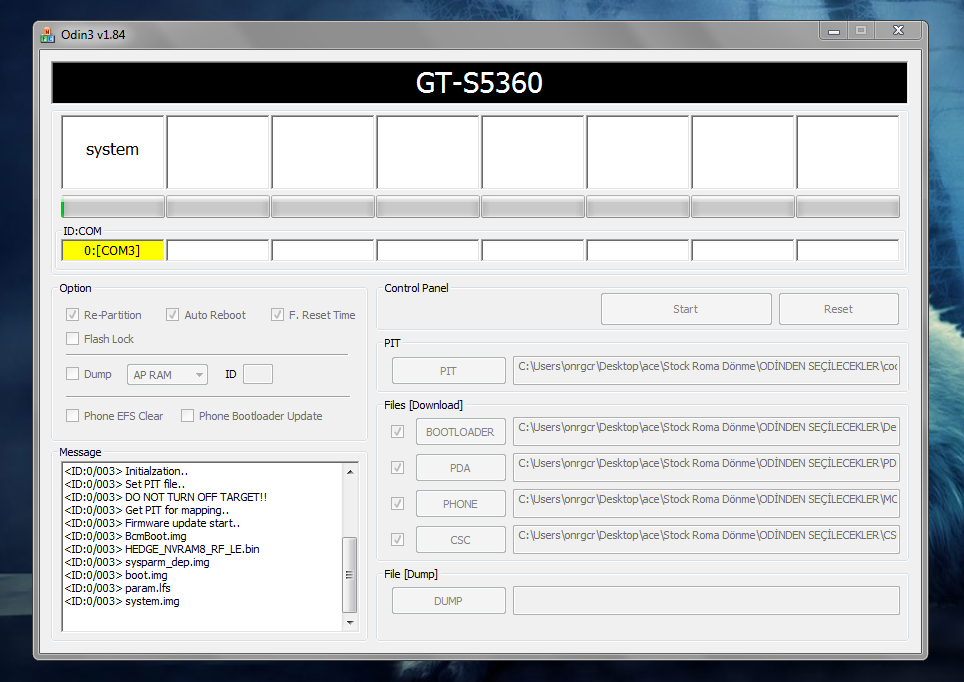Click Message log scroll down arrow
Screen dimensions: 964x682
click(350, 622)
